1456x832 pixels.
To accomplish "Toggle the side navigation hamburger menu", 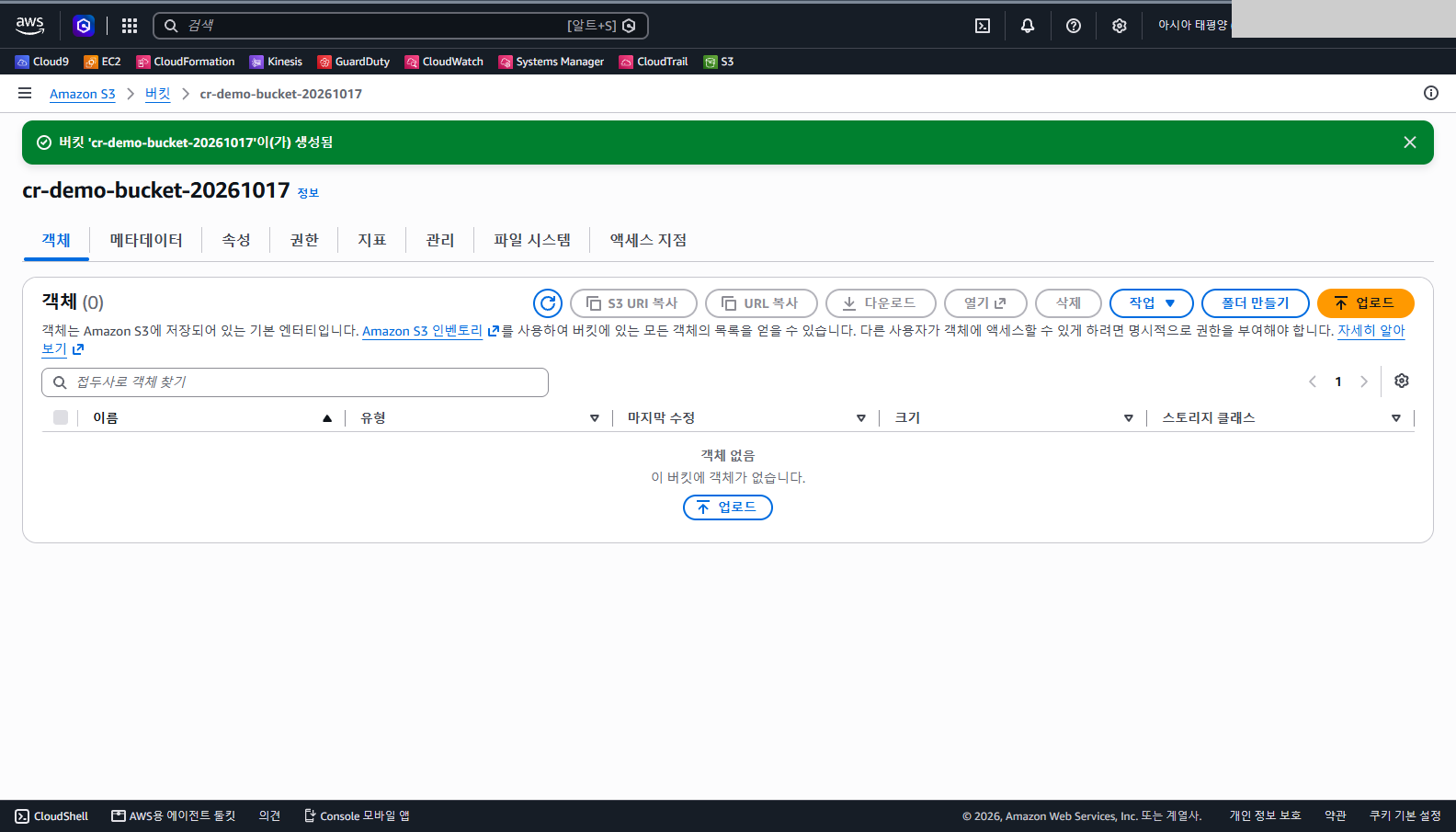I will pos(25,93).
